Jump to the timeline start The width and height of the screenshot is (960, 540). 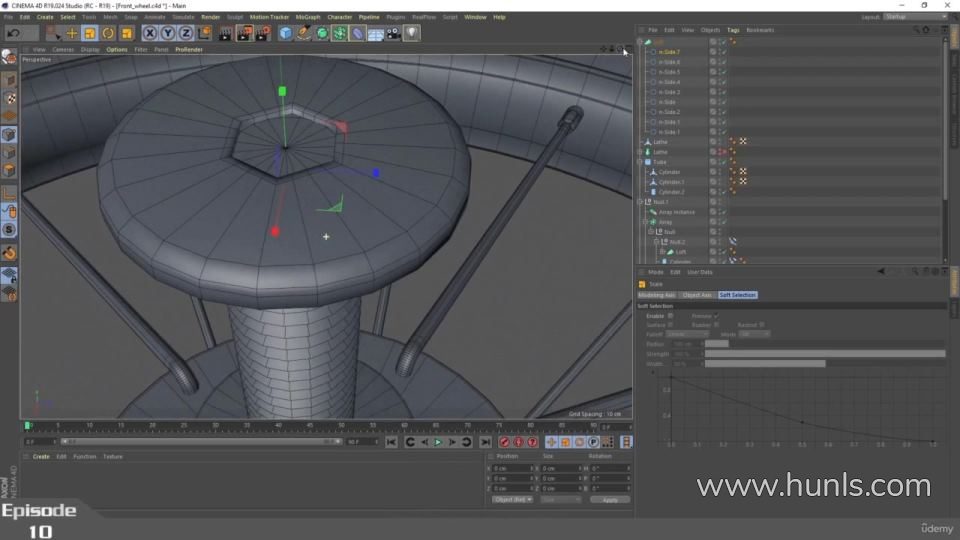point(391,442)
